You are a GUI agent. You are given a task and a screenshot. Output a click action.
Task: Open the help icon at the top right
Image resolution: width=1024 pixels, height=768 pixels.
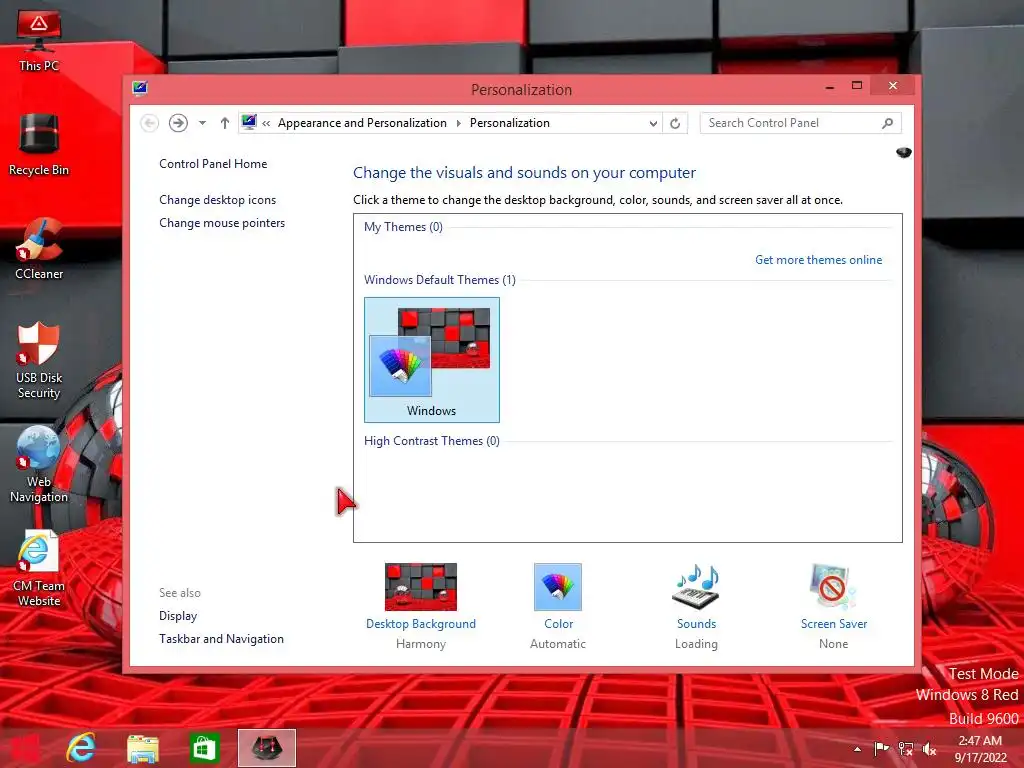904,152
